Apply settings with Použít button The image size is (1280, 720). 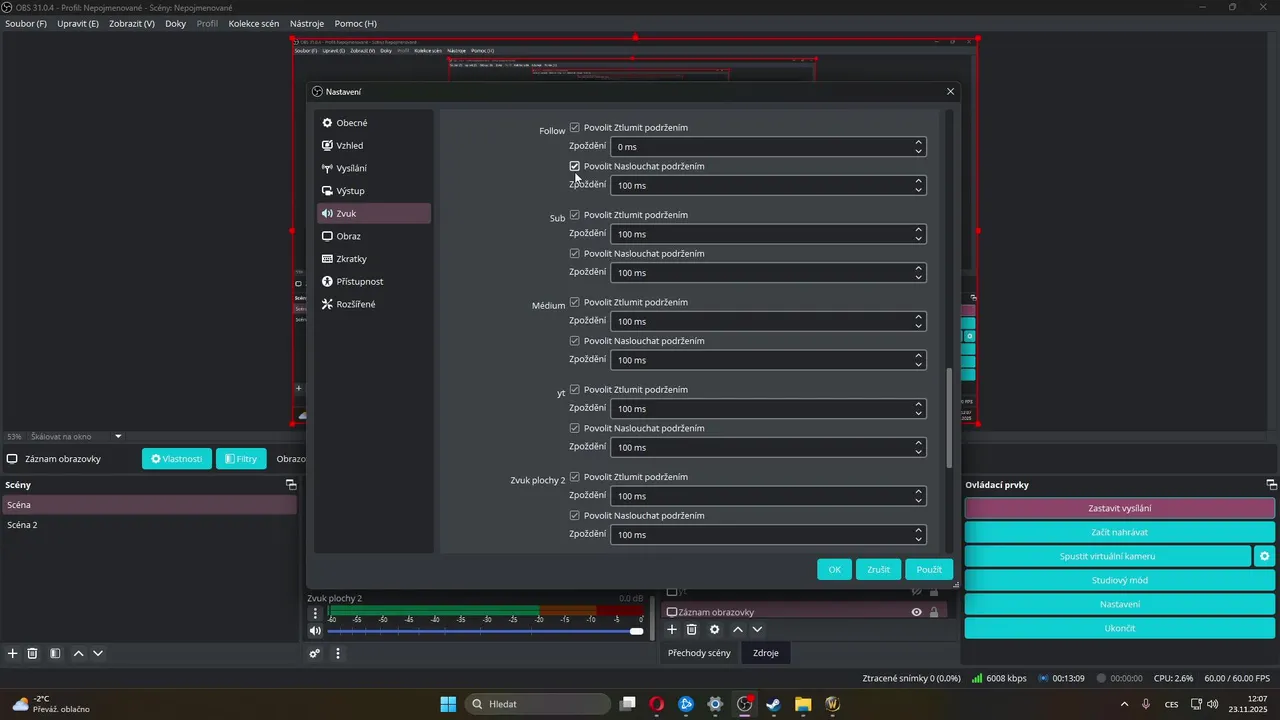[x=929, y=569]
